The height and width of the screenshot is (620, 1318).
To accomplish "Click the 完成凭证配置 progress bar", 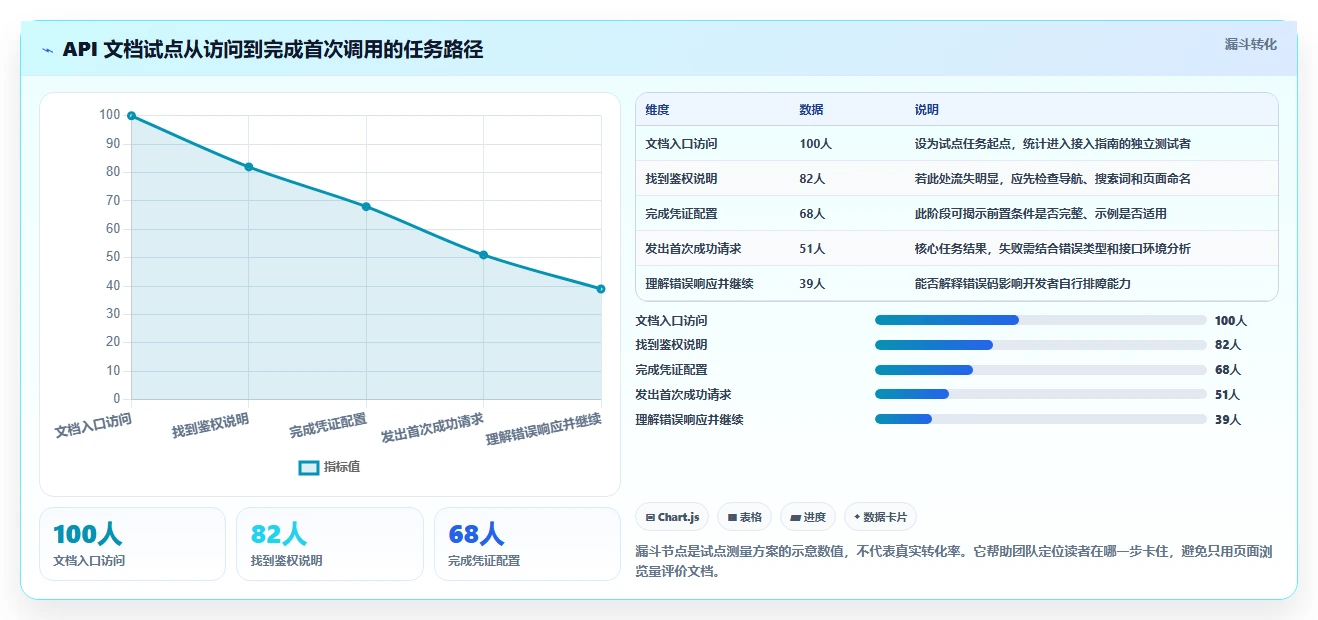I will point(1040,370).
